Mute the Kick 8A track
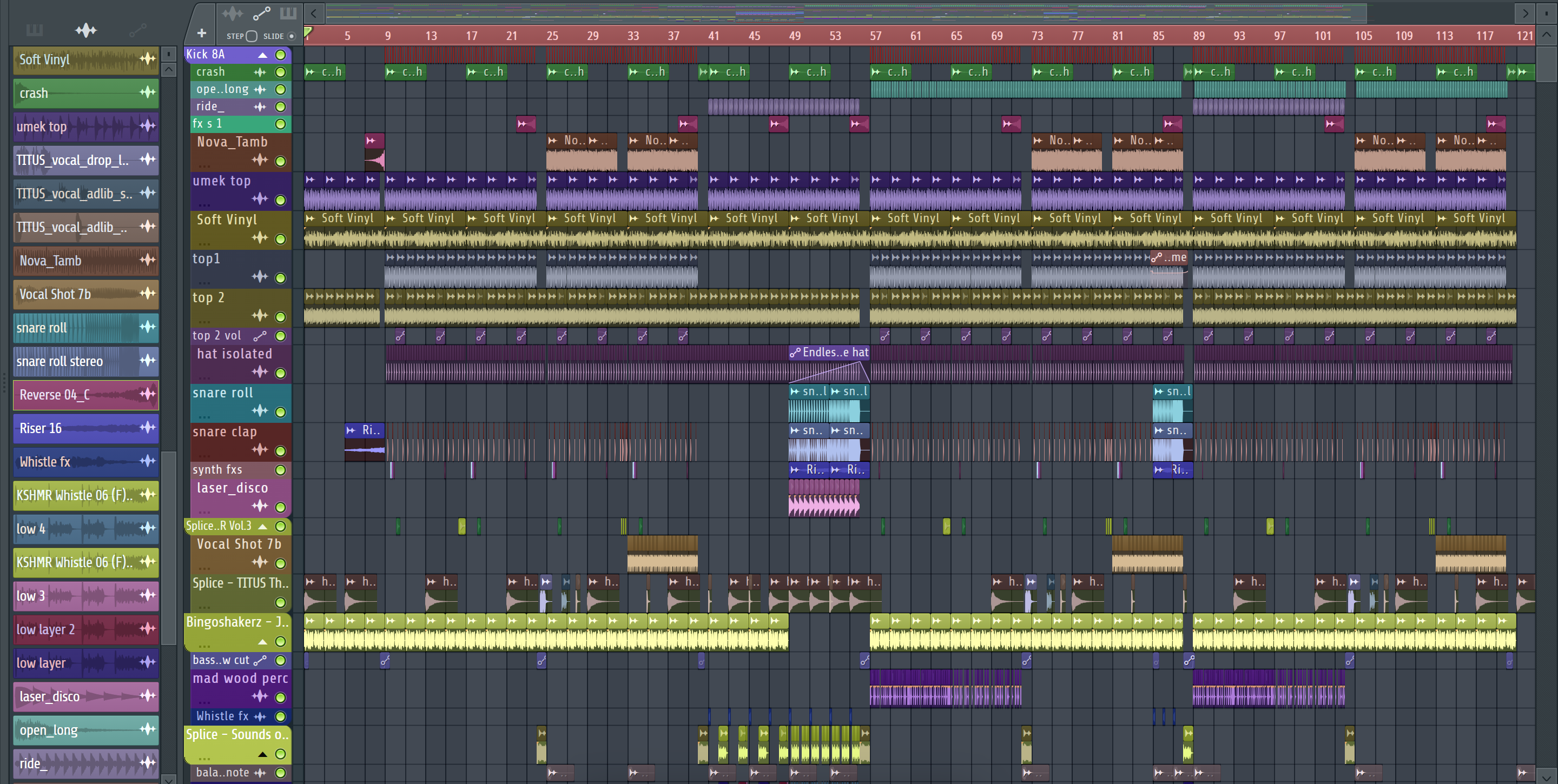Image resolution: width=1558 pixels, height=784 pixels. [281, 55]
